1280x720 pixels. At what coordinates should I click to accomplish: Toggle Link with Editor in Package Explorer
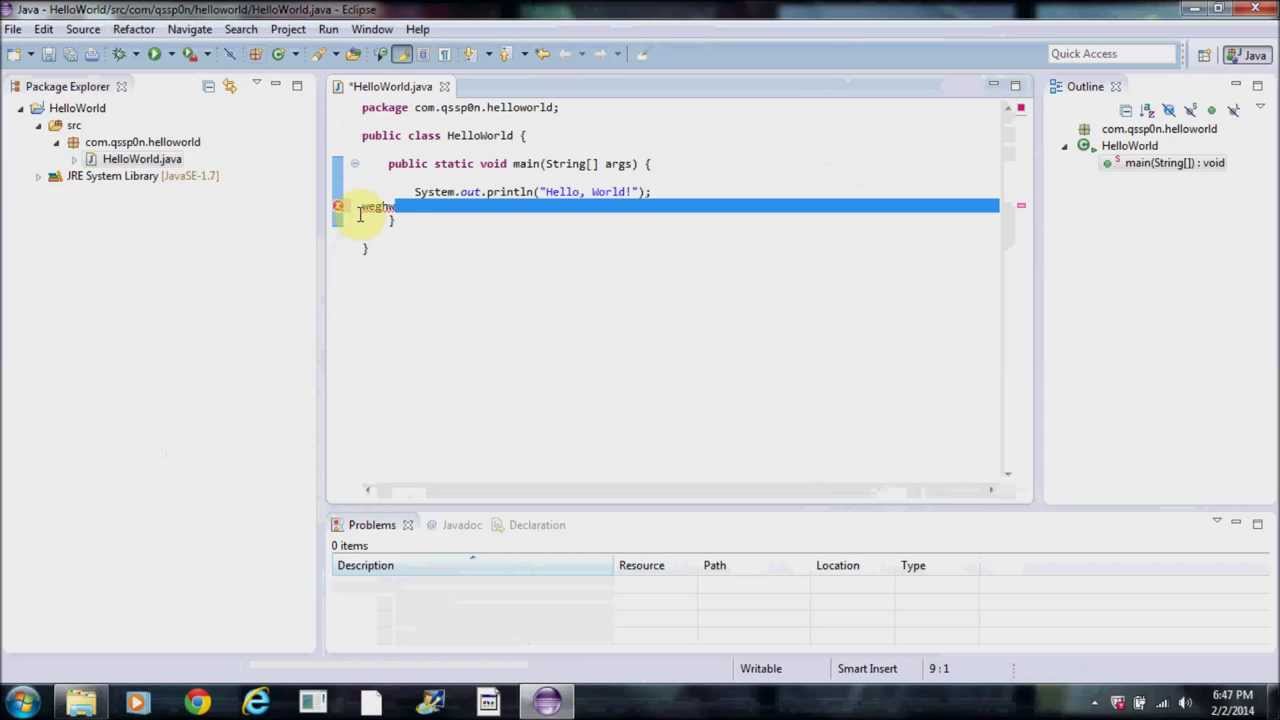tap(230, 86)
